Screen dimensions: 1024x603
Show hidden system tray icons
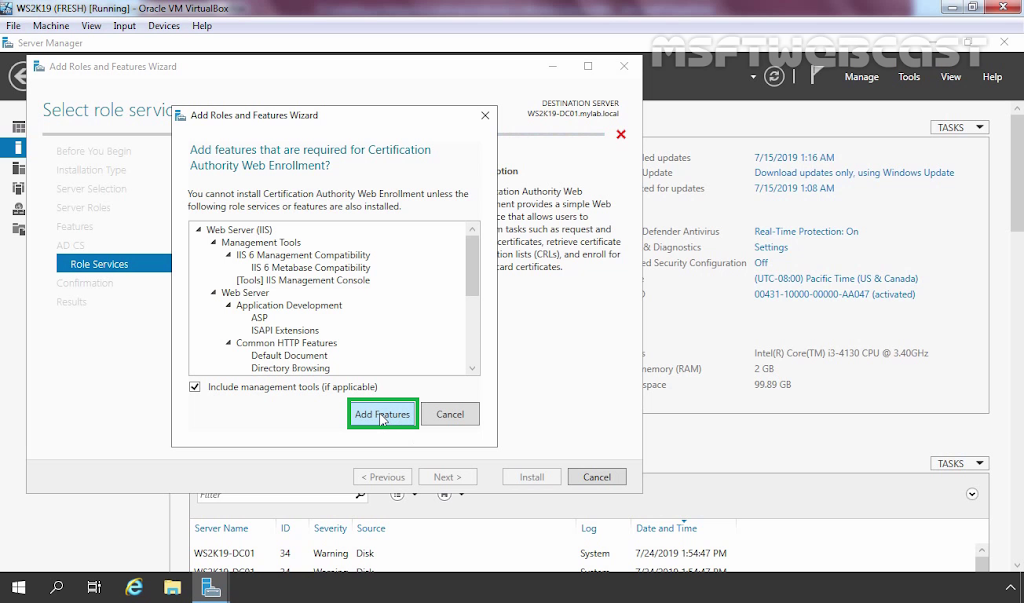(x=1011, y=588)
